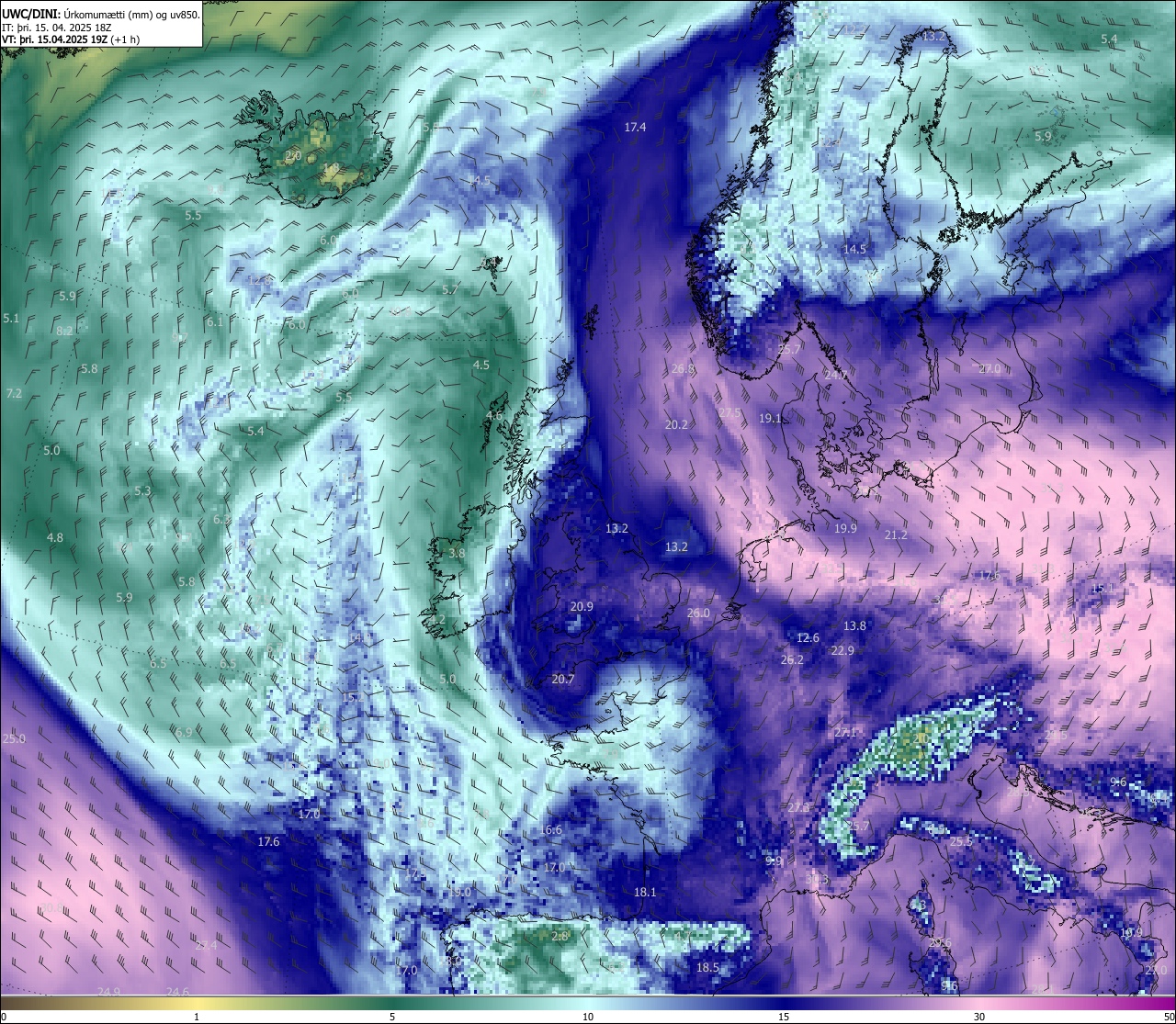This screenshot has height=1024, width=1176.
Task: Click the title text "UWC/DINI: Úrkomumætti (mm) og uv850."
Action: [101, 14]
